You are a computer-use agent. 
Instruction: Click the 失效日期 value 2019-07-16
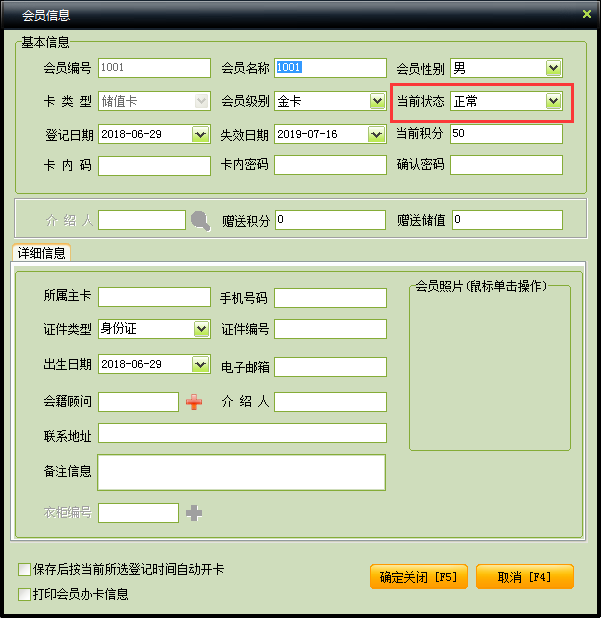[307, 134]
